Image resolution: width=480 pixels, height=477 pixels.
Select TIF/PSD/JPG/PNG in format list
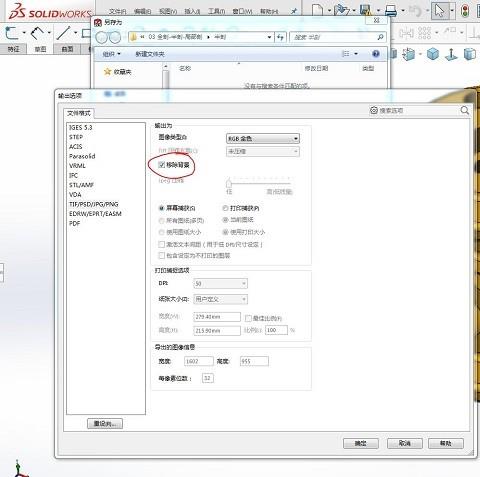point(94,204)
